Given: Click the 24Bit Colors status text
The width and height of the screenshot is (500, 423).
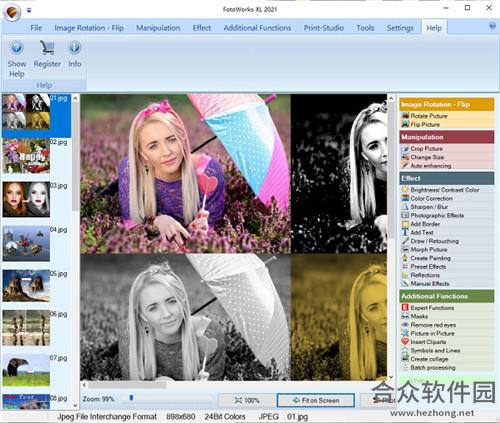Looking at the screenshot, I should click(x=225, y=416).
